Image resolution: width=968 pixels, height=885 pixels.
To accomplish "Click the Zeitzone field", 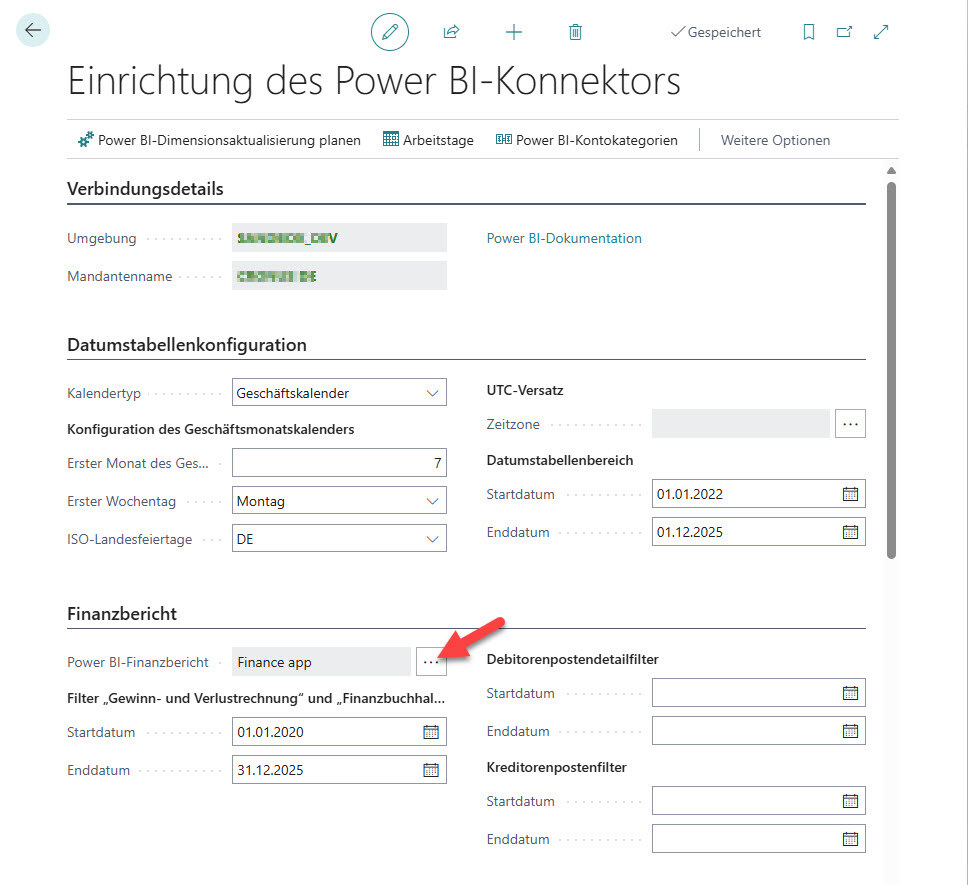I will click(x=741, y=424).
